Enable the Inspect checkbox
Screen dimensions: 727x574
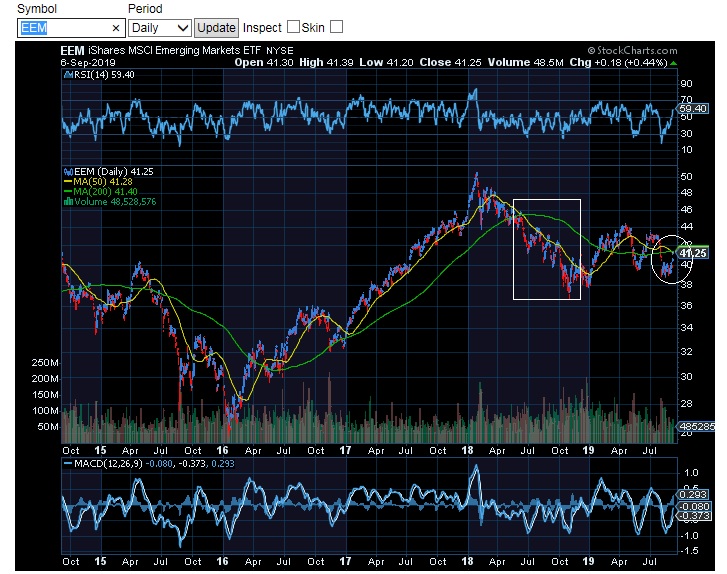(293, 27)
